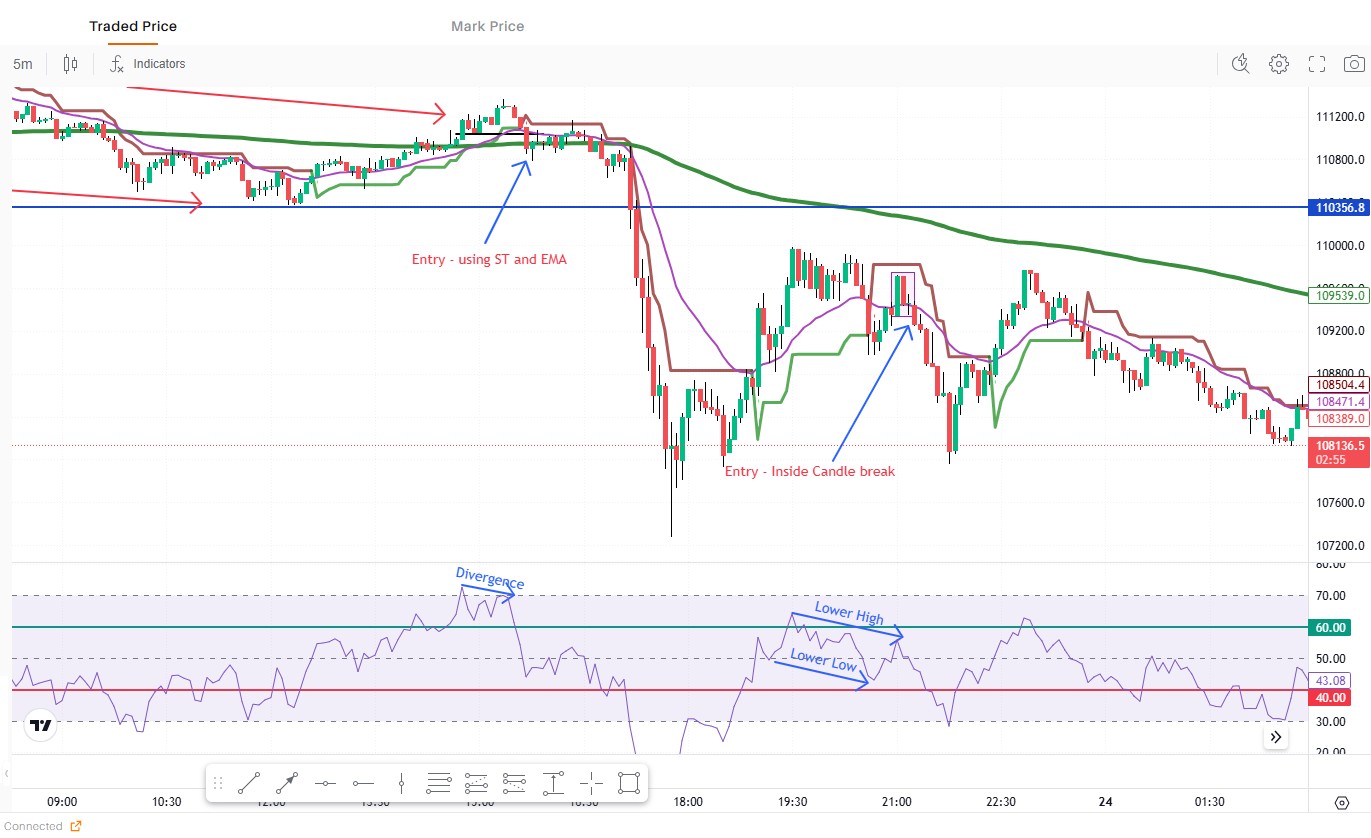
Task: Select the Trend Line drawing tool
Action: point(250,783)
